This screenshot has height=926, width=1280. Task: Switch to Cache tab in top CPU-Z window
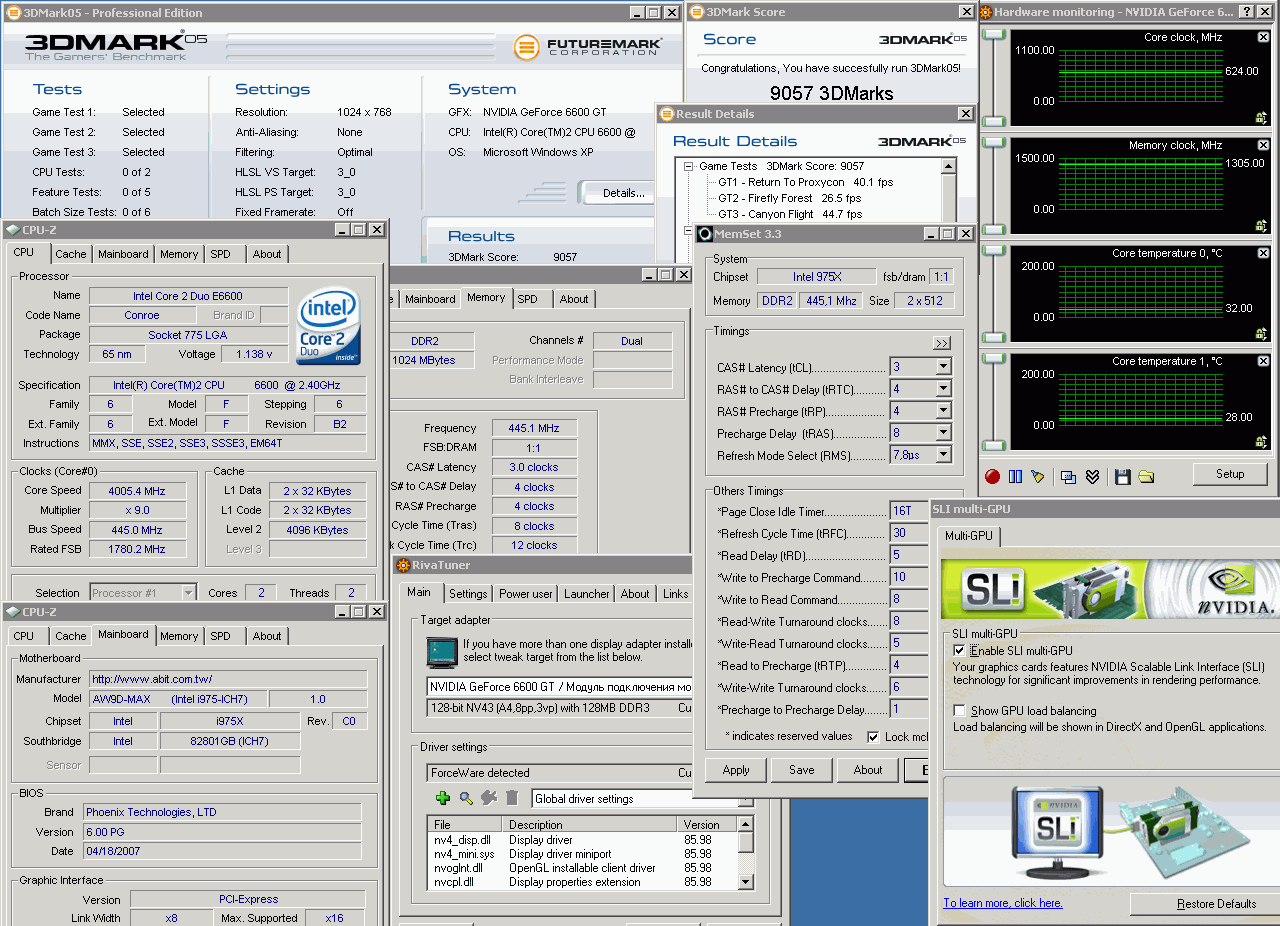tap(71, 254)
